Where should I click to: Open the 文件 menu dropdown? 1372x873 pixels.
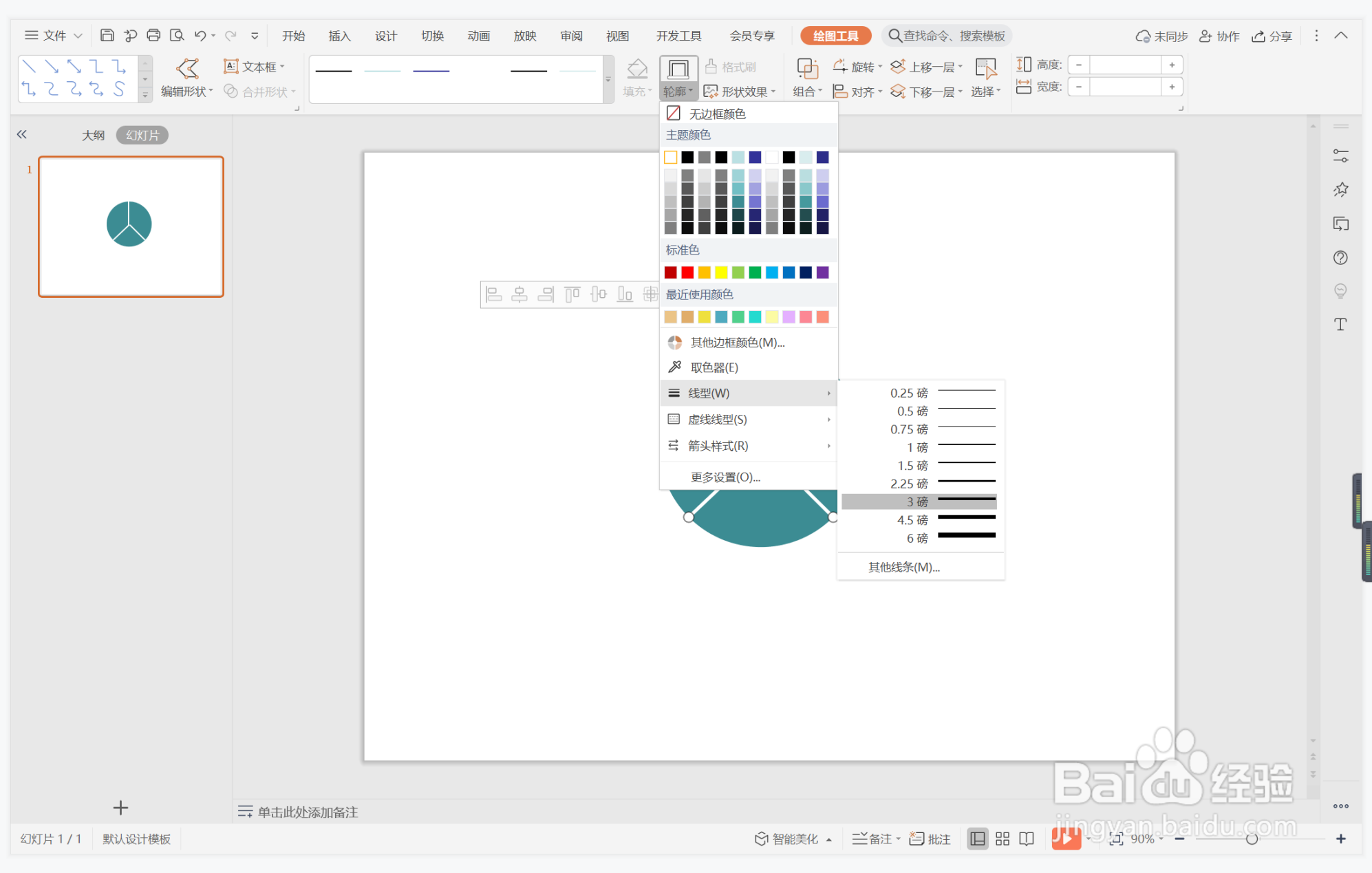[x=54, y=35]
